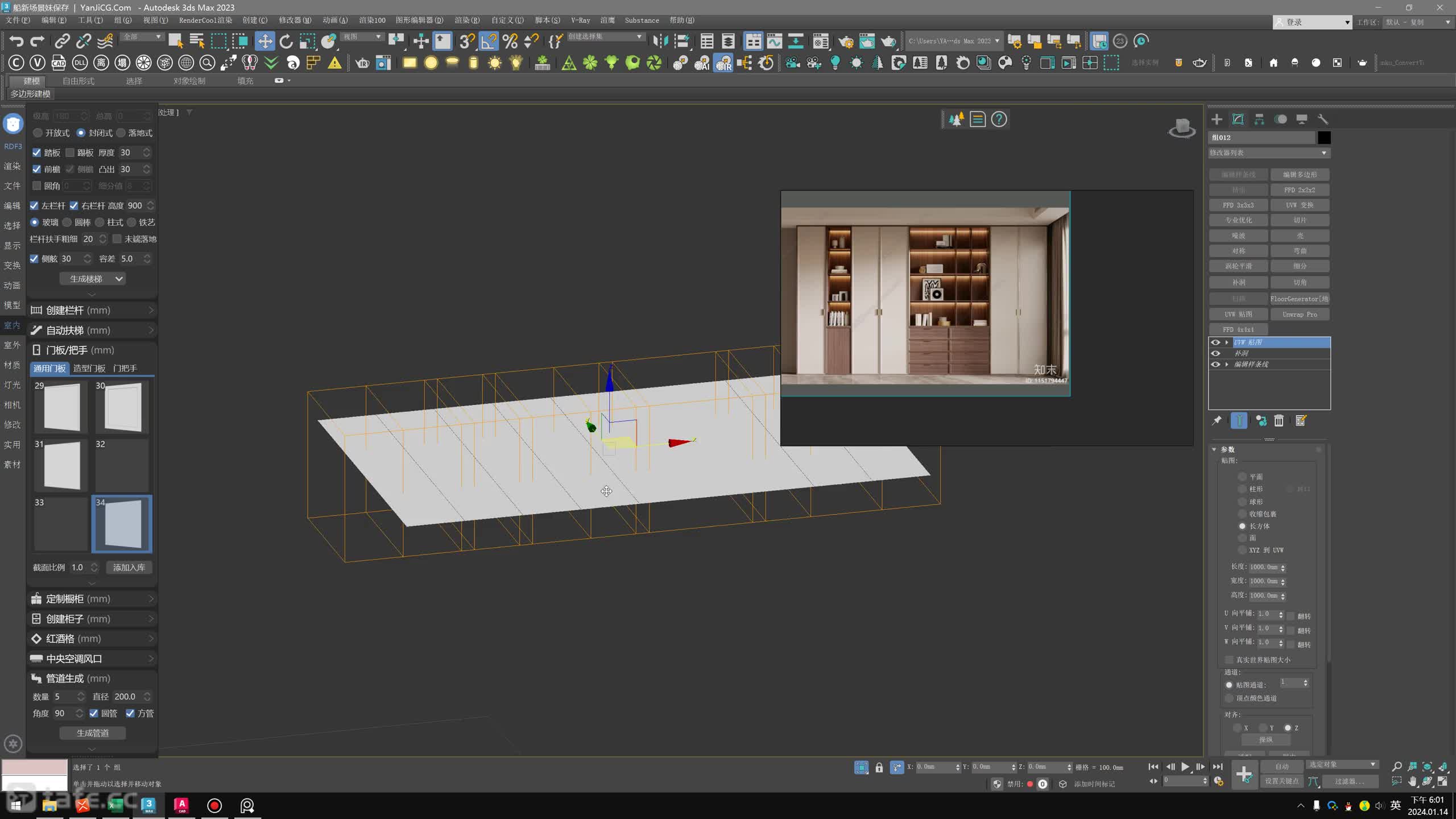The image size is (1456, 819).
Task: Click the 长度 value field
Action: point(1264,567)
